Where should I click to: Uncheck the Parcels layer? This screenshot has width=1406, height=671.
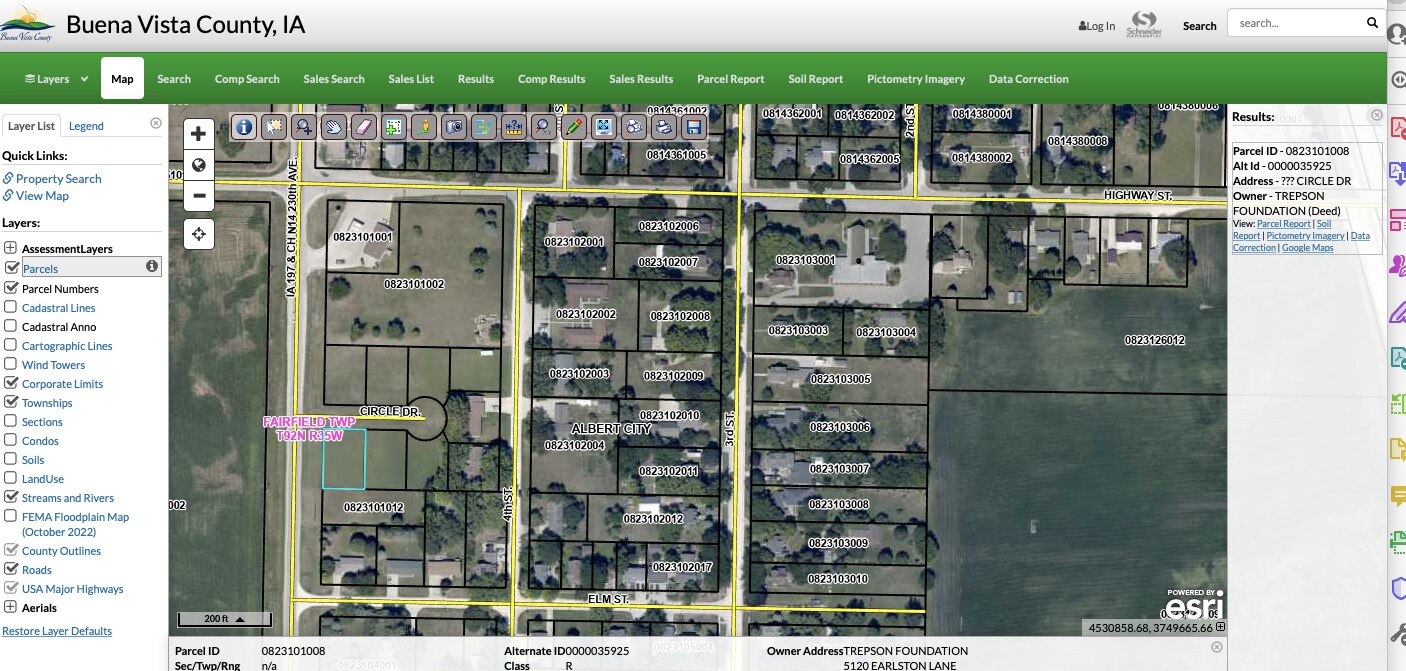coord(12,269)
